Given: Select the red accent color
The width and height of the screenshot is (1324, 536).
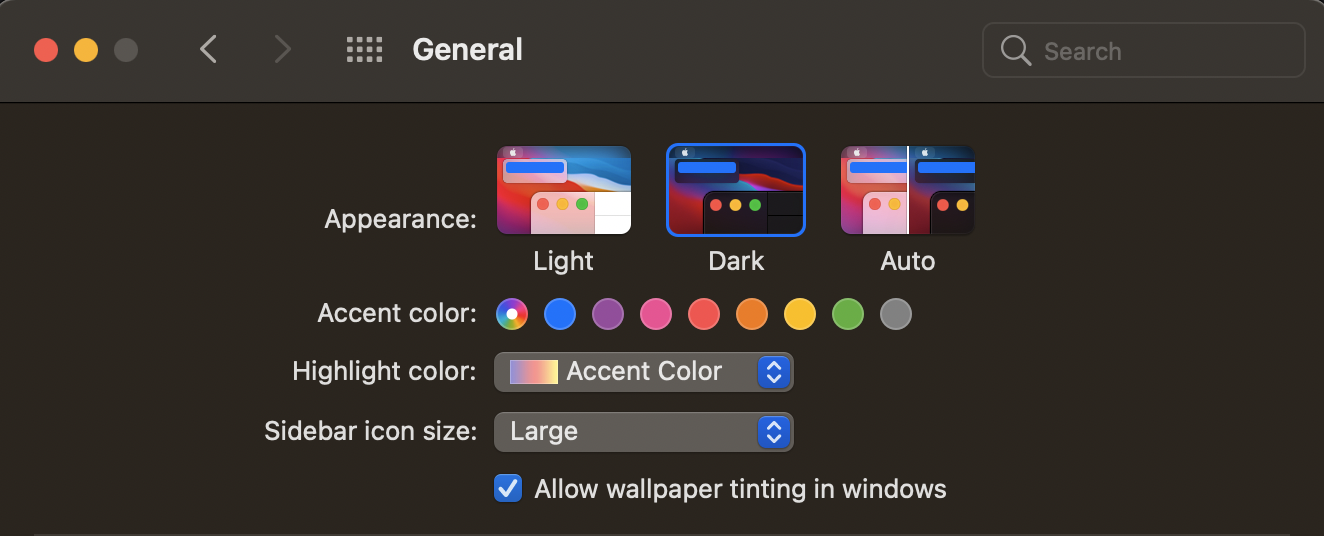Looking at the screenshot, I should pos(704,314).
